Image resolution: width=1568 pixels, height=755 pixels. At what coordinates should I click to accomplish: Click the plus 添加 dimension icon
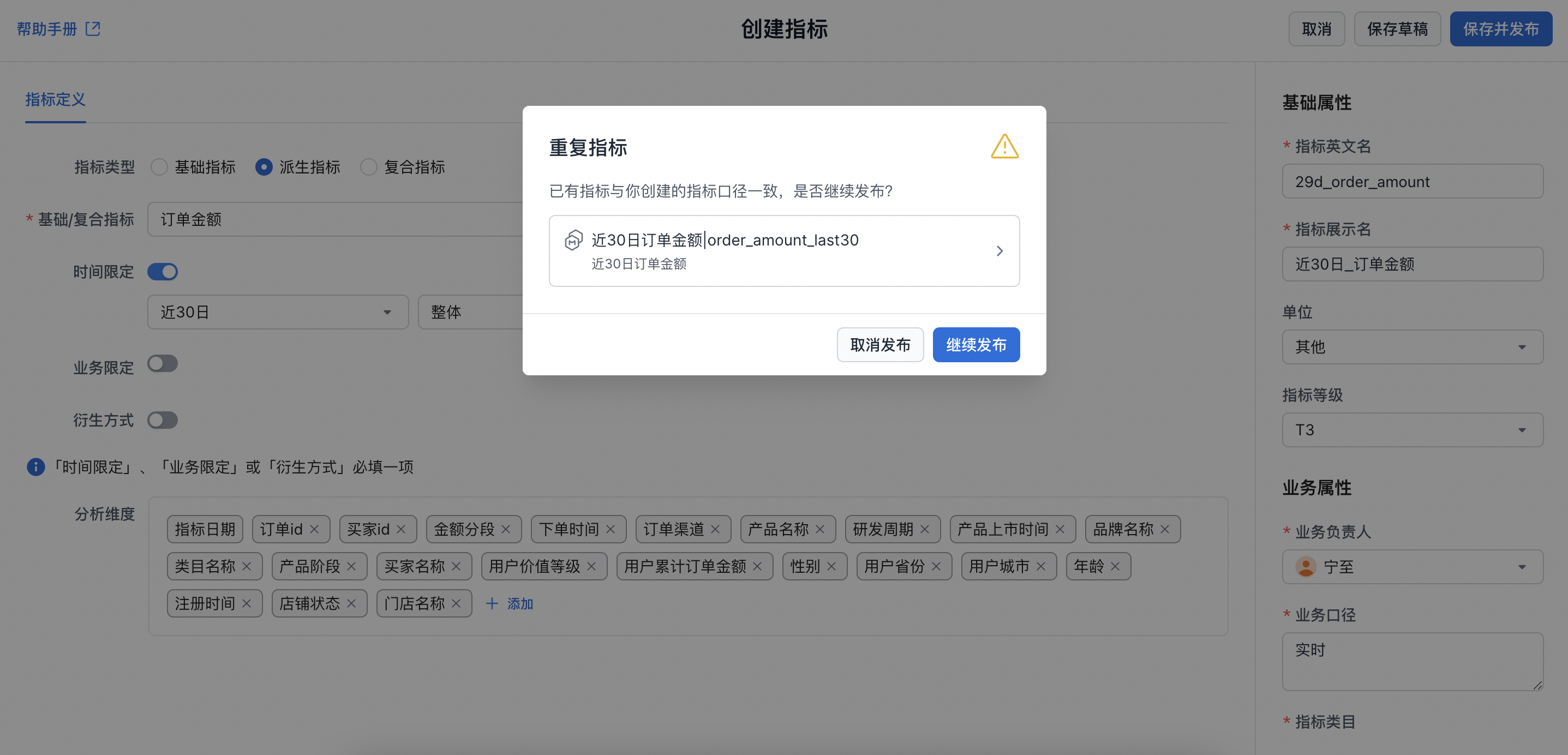click(492, 603)
